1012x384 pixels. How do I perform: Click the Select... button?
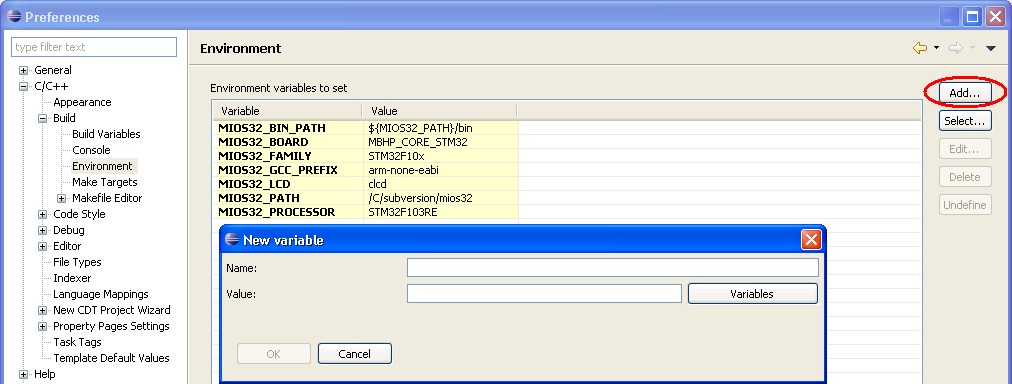point(965,121)
